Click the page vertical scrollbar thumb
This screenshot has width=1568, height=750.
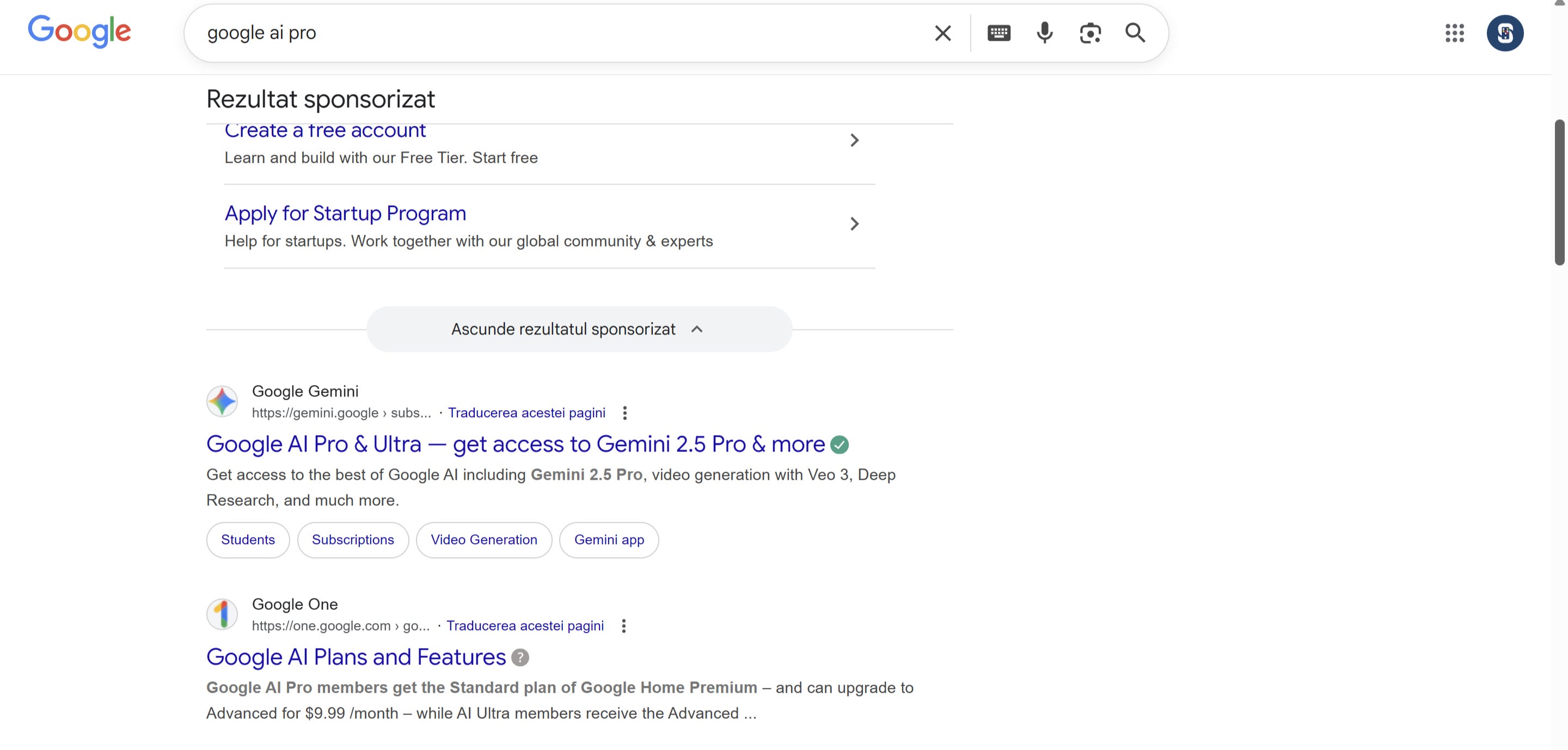coord(1559,192)
